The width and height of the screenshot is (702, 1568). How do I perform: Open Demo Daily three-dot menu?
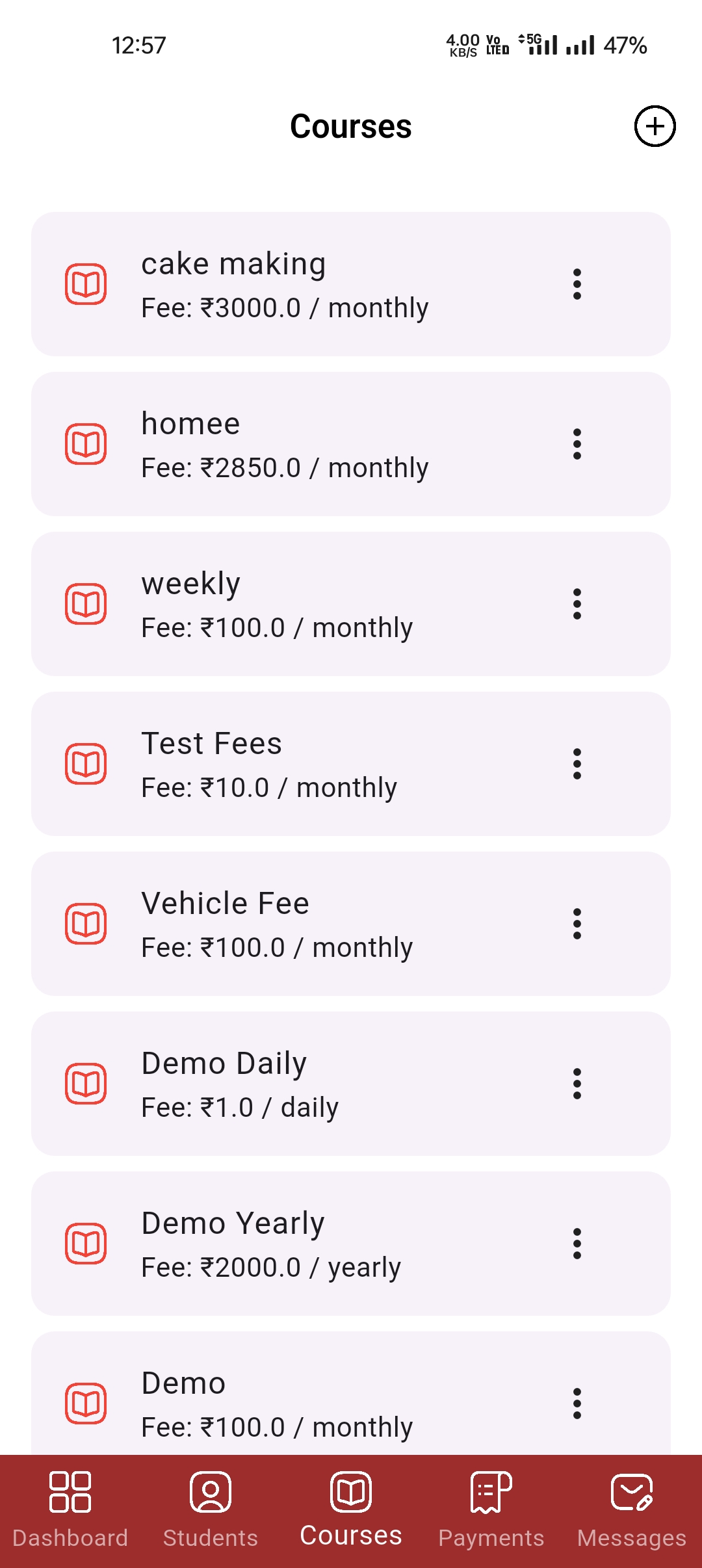[x=577, y=1084]
